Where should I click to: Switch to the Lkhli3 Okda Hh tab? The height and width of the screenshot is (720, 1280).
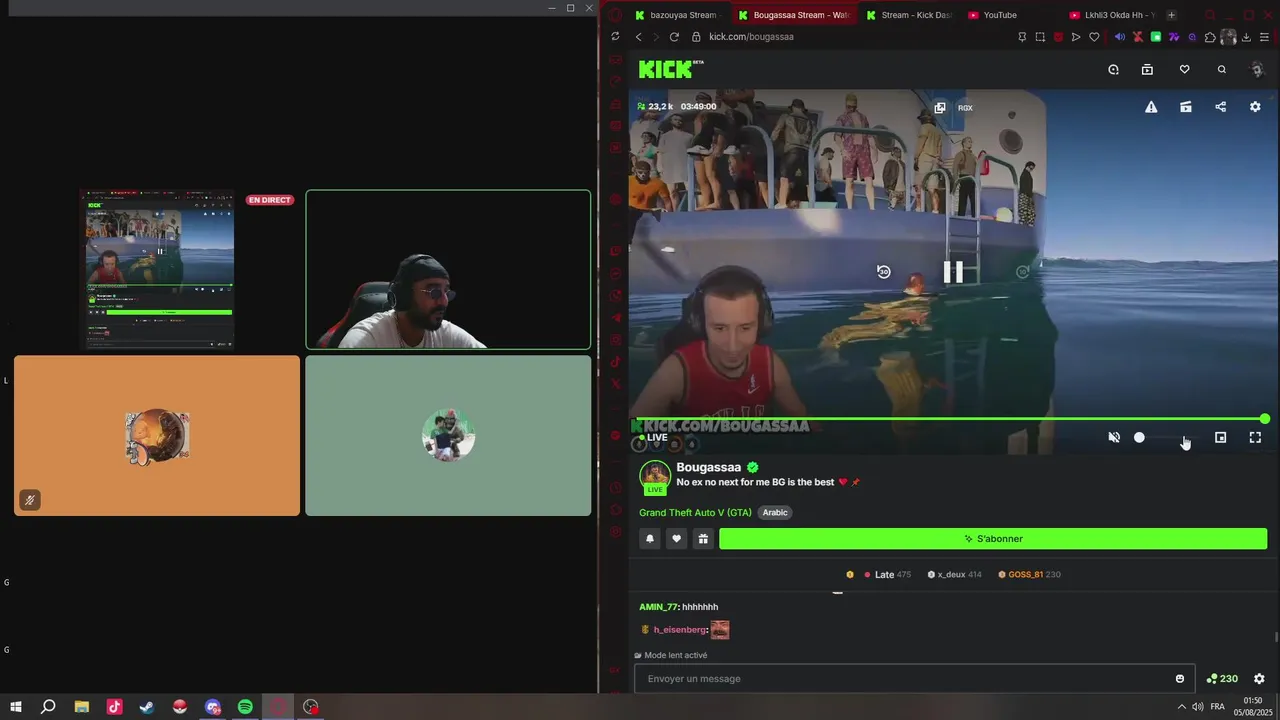(1110, 15)
